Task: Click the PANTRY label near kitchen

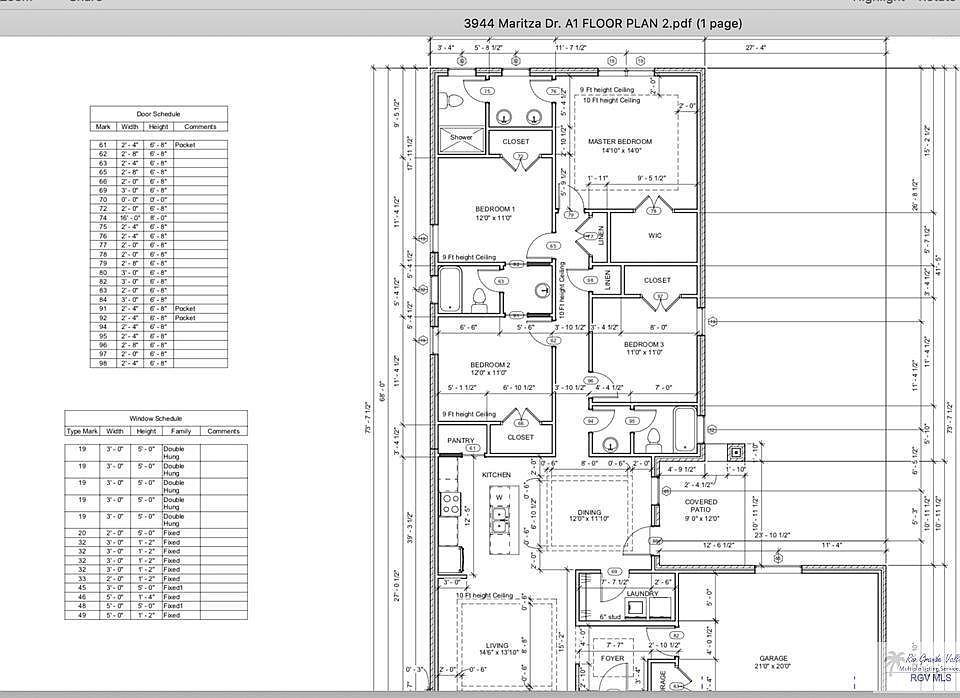Action: 460,440
